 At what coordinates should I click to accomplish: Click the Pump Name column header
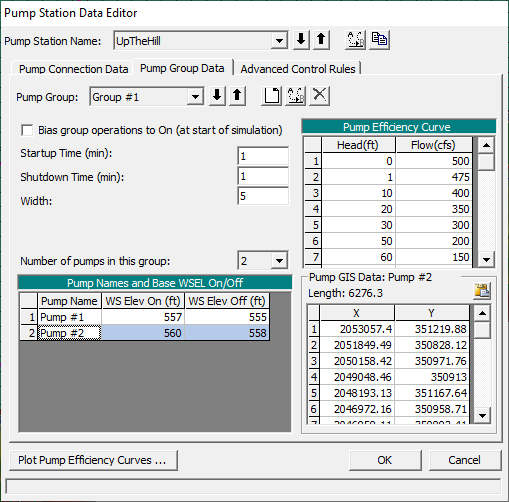(x=70, y=301)
